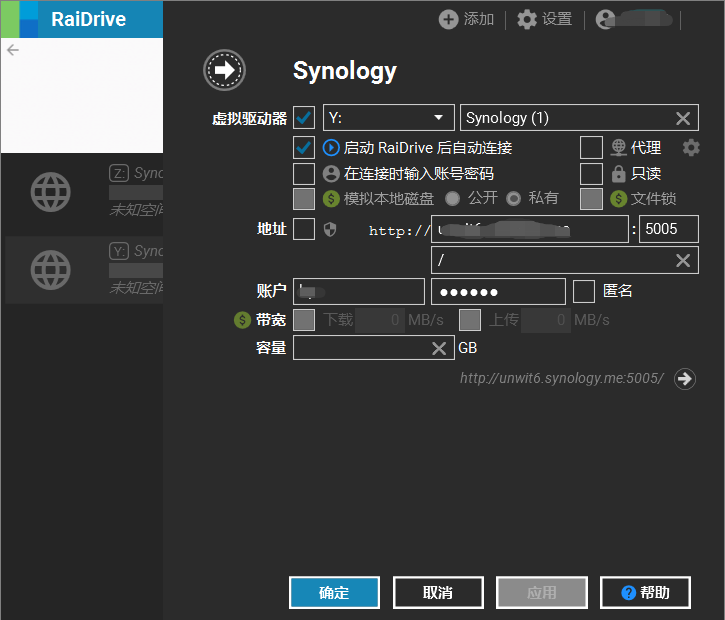Confirm with the 确定 button
This screenshot has height=620, width=725.
click(334, 592)
